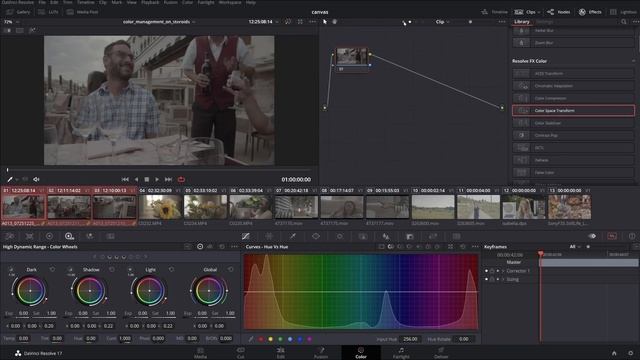Select the hand pan tool in node editor
The image size is (640, 360).
click(334, 22)
